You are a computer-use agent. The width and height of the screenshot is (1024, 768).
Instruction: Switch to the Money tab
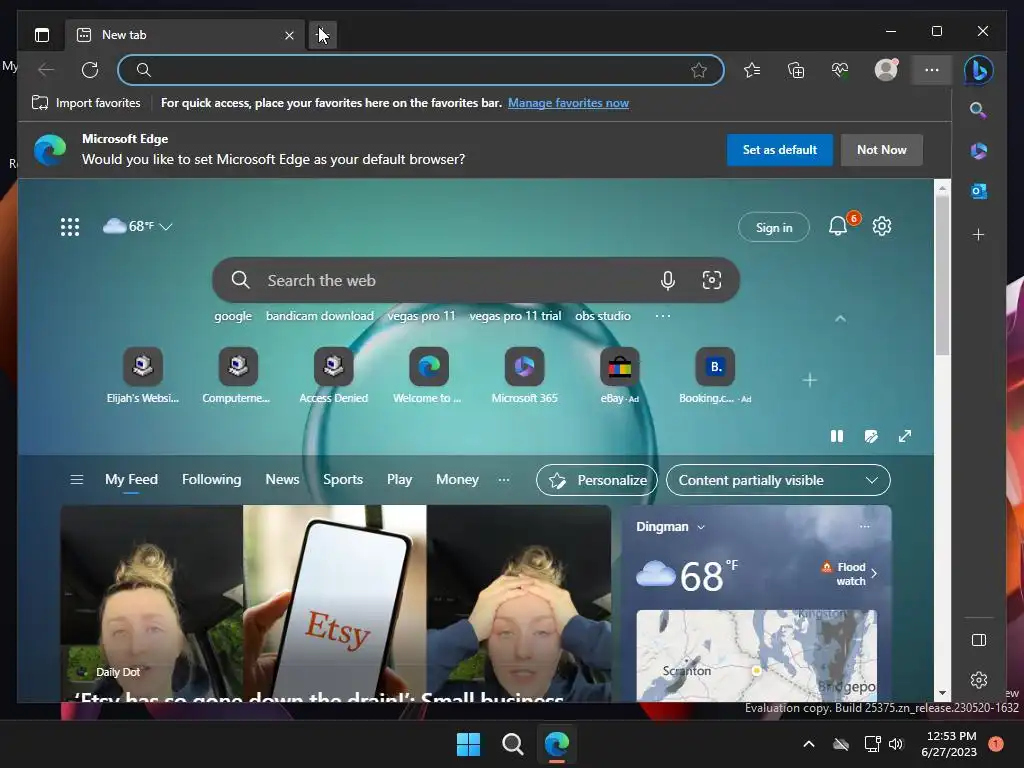pyautogui.click(x=457, y=480)
